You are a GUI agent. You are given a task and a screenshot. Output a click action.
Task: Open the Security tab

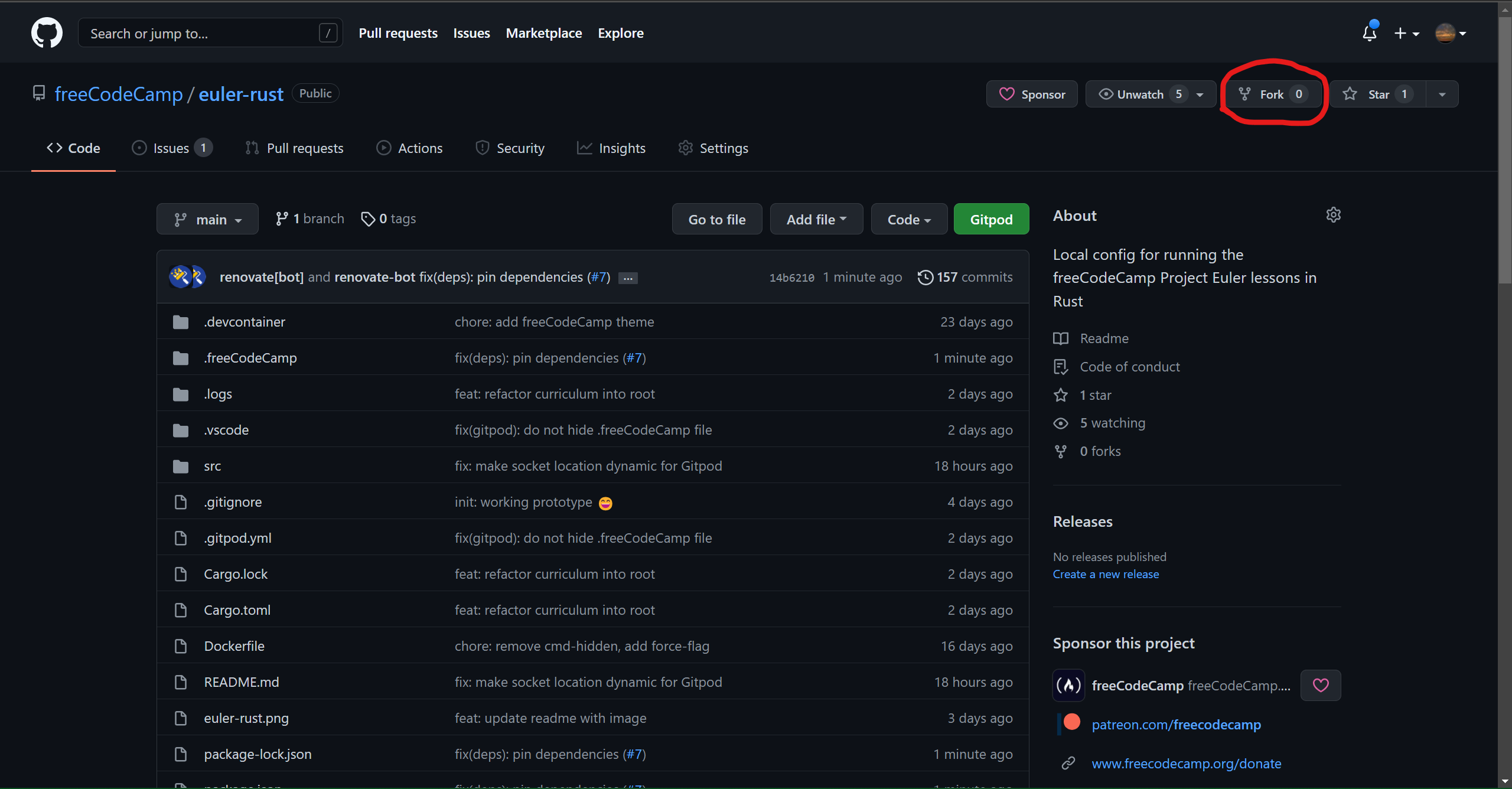point(510,148)
